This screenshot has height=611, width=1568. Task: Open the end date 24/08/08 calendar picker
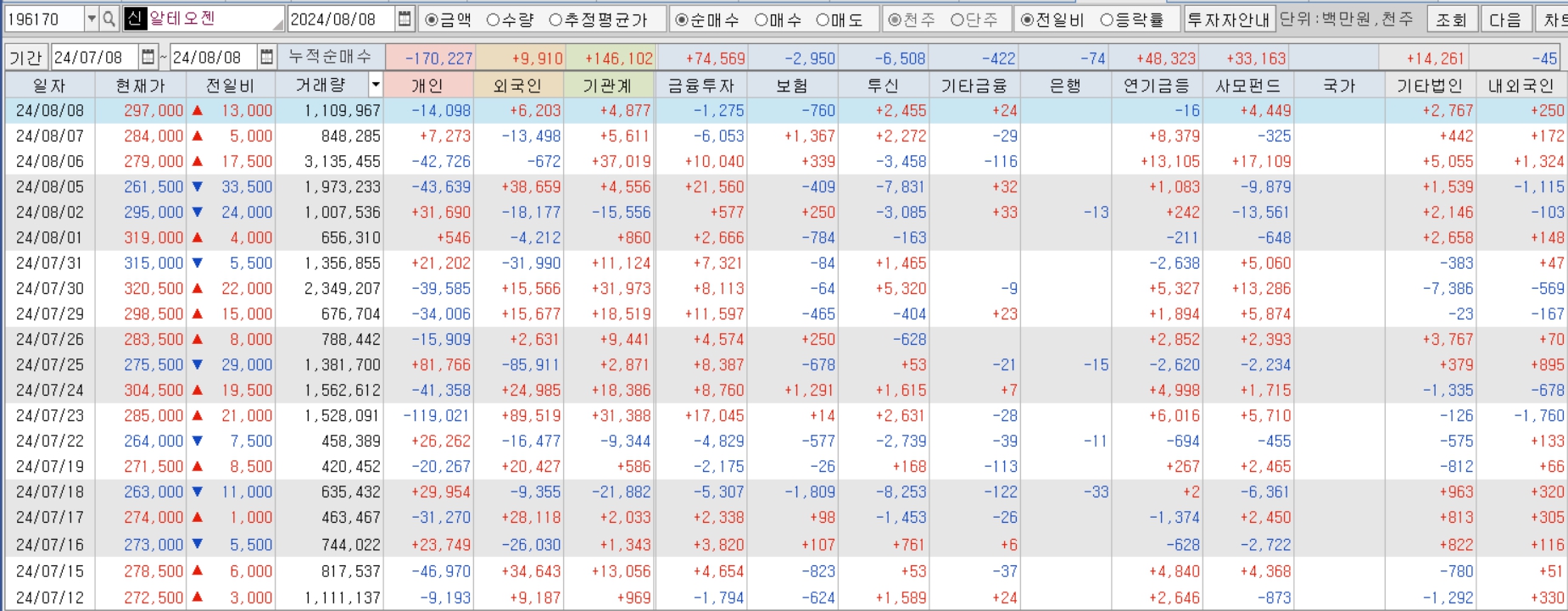pyautogui.click(x=267, y=58)
